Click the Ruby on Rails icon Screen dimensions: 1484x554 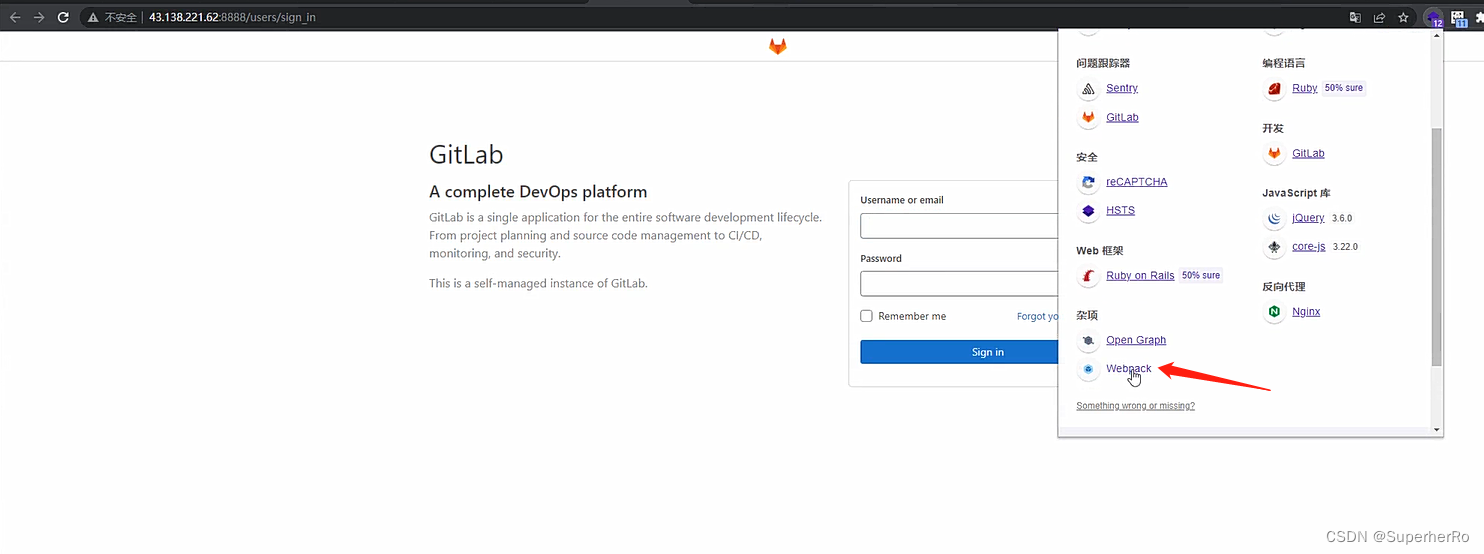1088,276
